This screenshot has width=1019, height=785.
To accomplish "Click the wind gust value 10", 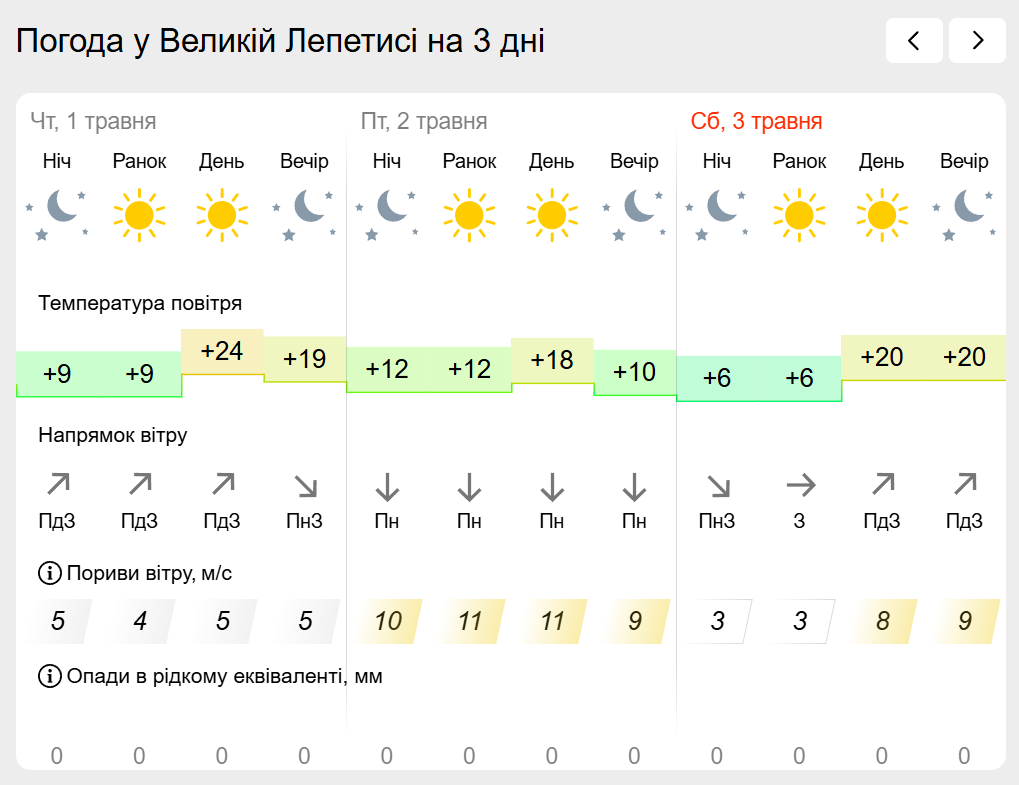I will 387,621.
